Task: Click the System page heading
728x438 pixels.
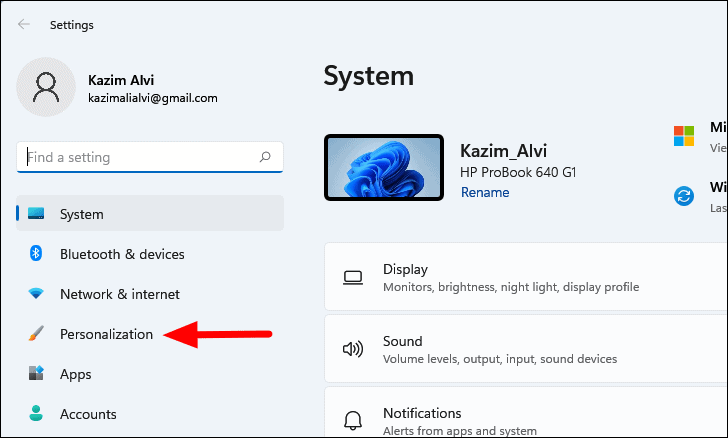Action: point(369,75)
